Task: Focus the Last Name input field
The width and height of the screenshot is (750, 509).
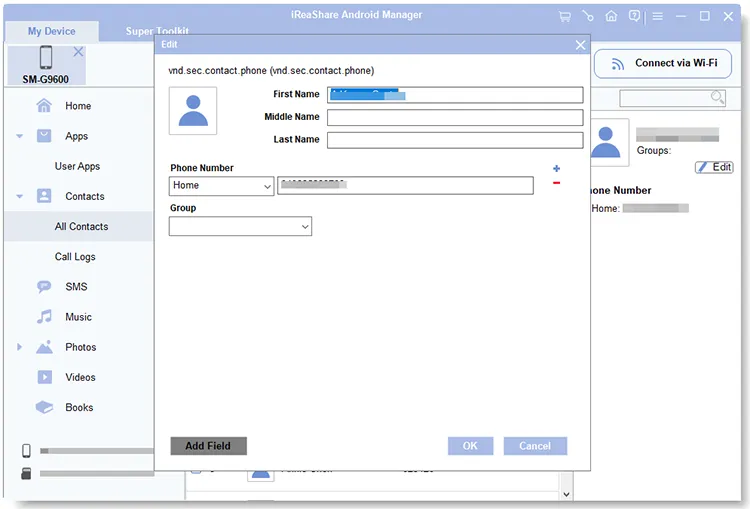Action: [455, 140]
